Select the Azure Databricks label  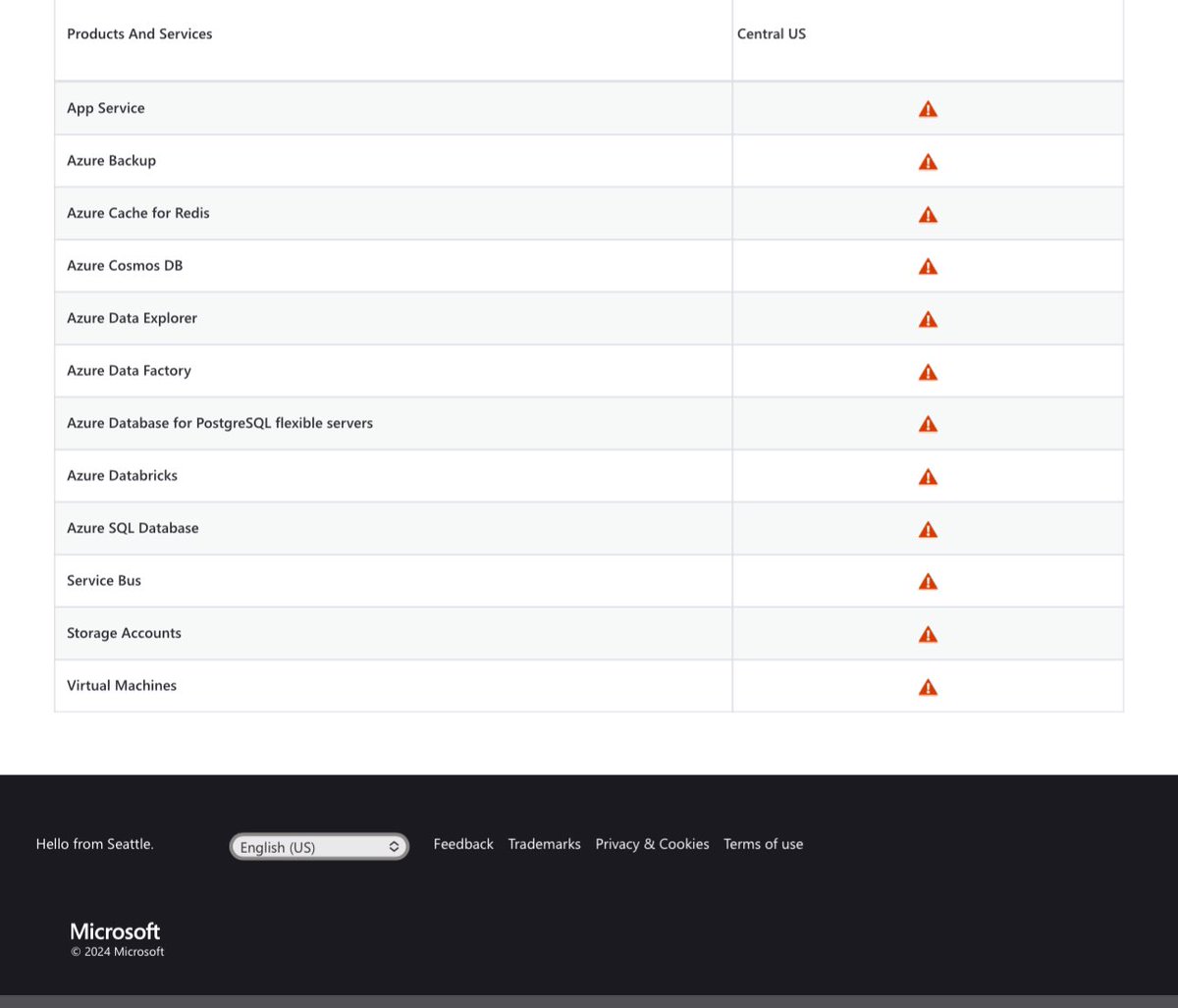[x=122, y=475]
